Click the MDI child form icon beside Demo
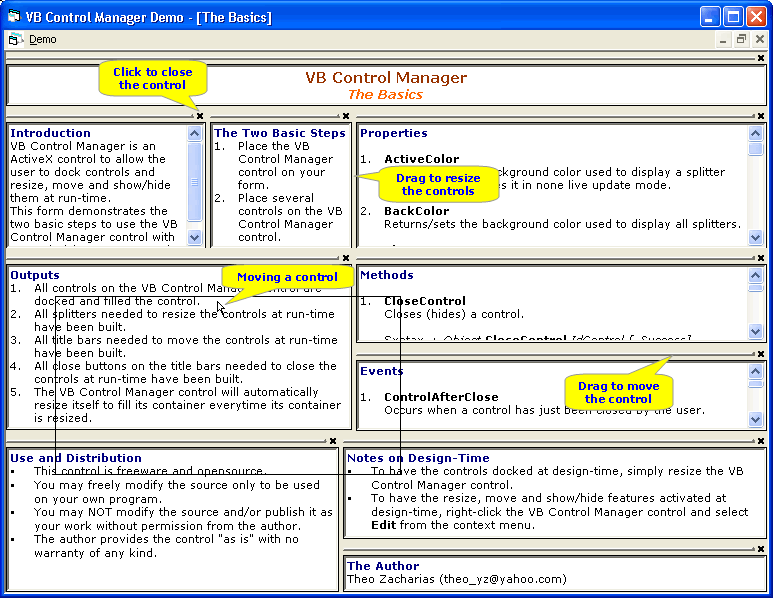 coord(15,40)
